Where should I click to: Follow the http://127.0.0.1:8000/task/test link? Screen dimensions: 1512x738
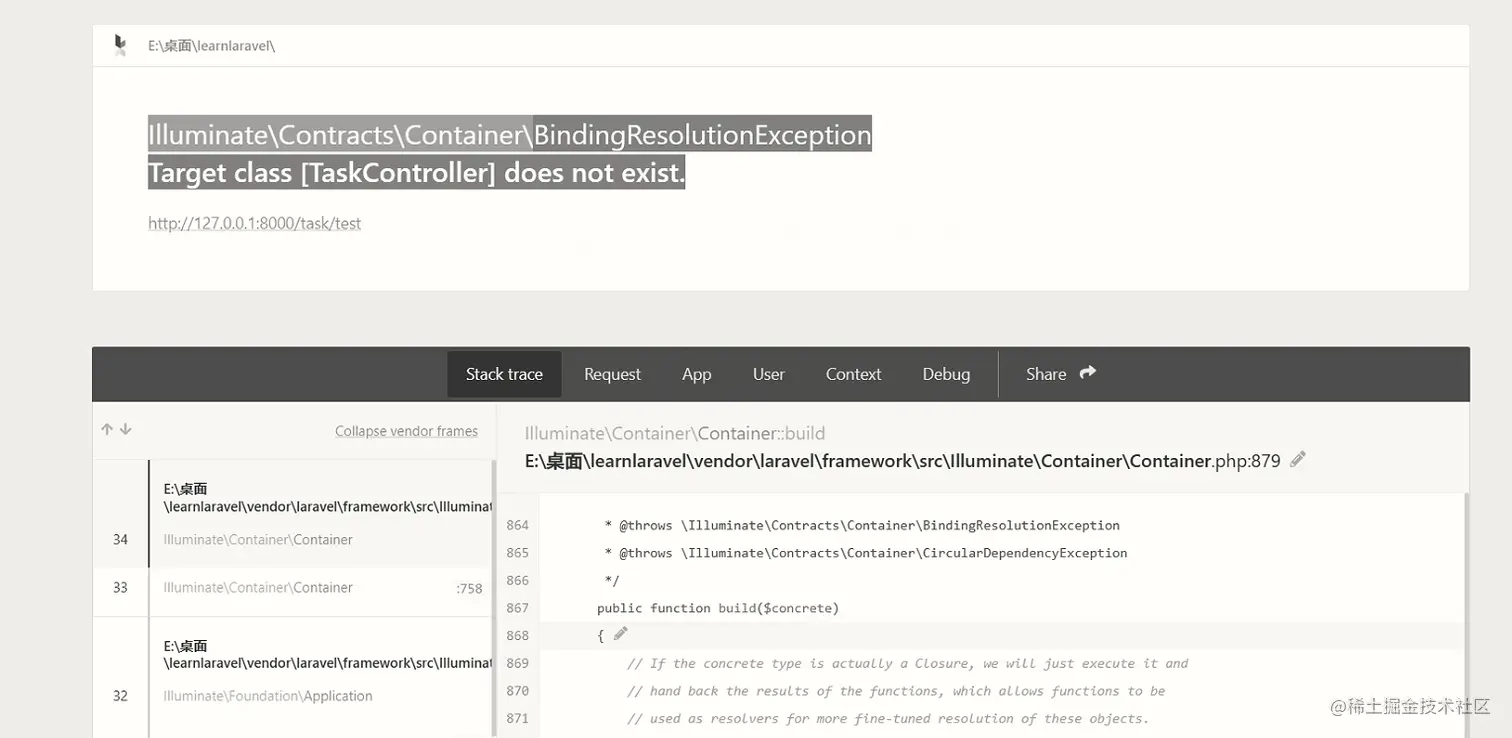point(254,223)
